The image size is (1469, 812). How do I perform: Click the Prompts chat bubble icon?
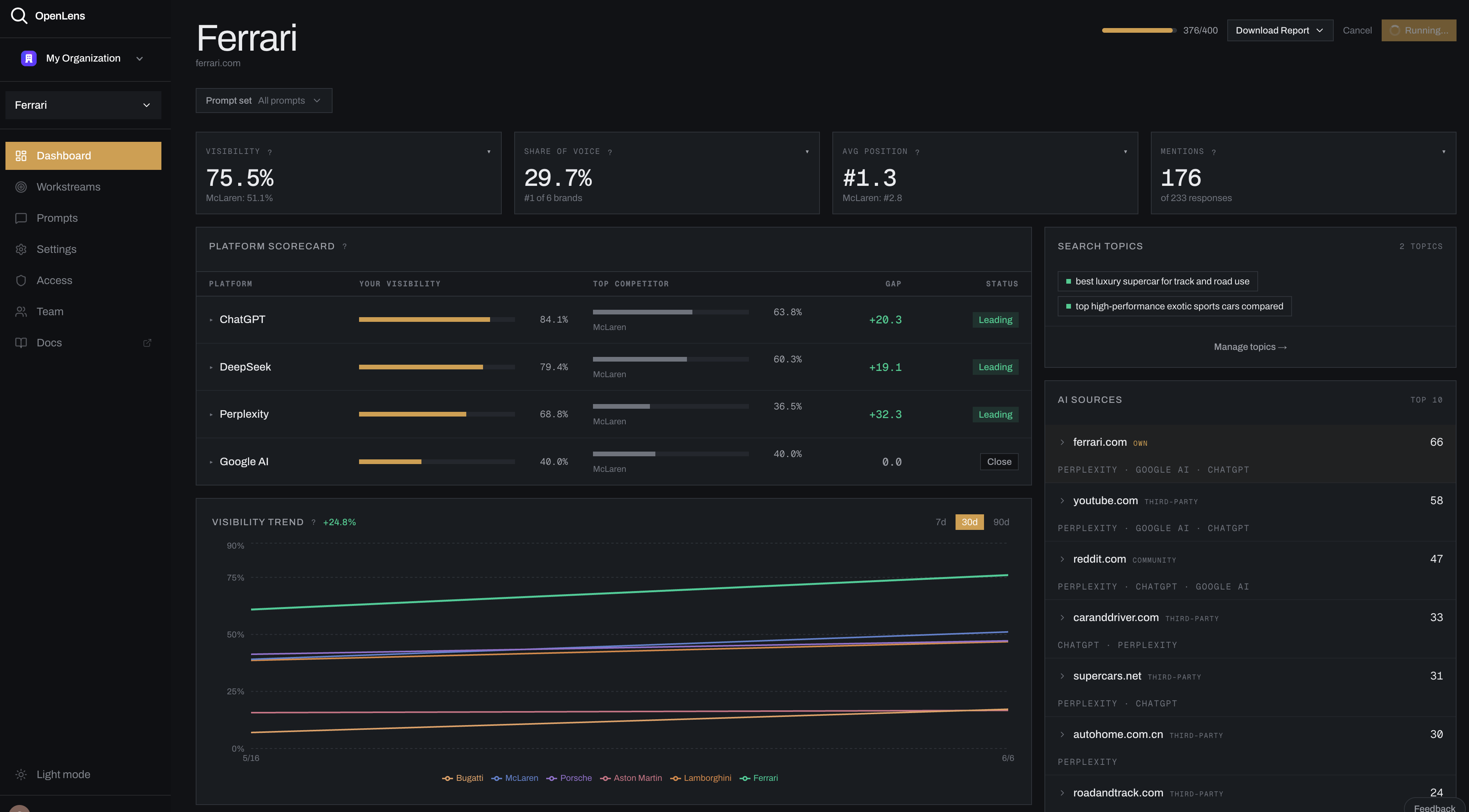pyautogui.click(x=21, y=218)
